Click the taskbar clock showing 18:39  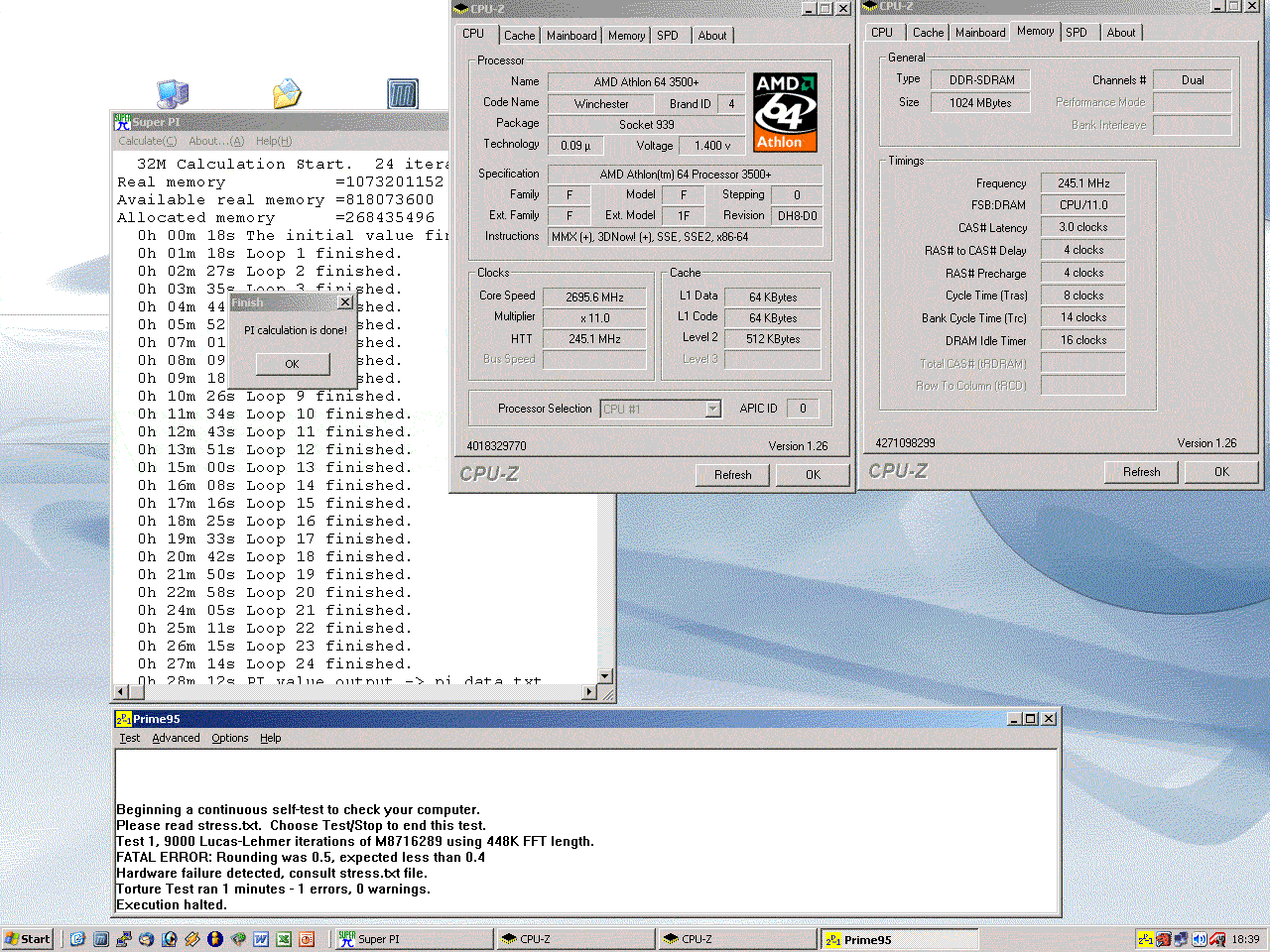click(1245, 939)
